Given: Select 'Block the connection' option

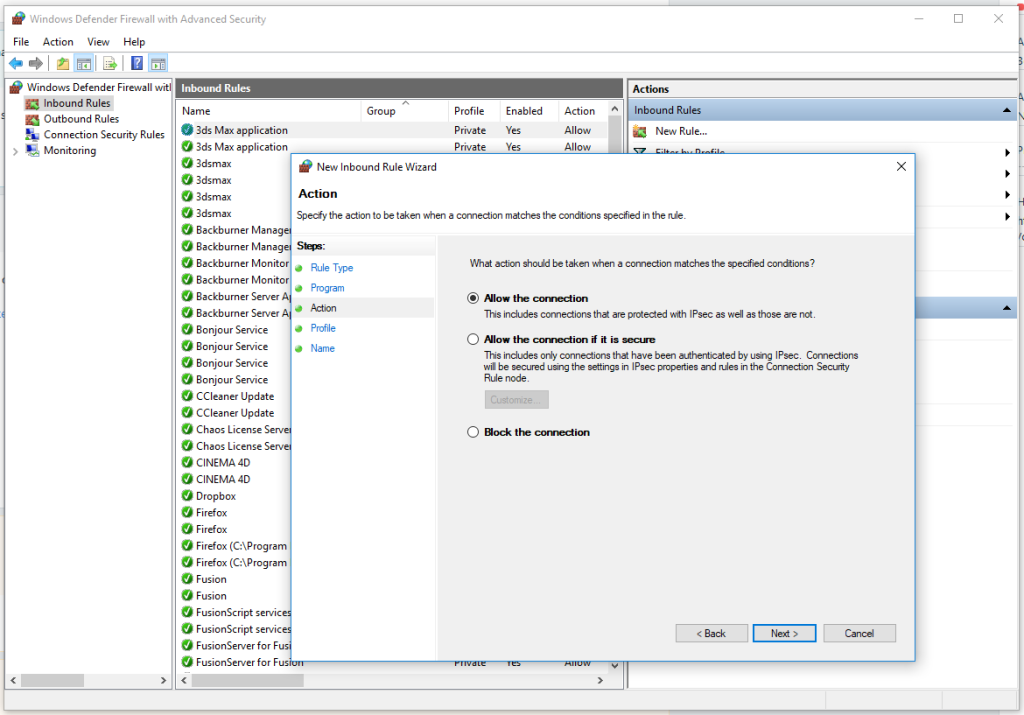Looking at the screenshot, I should [474, 432].
